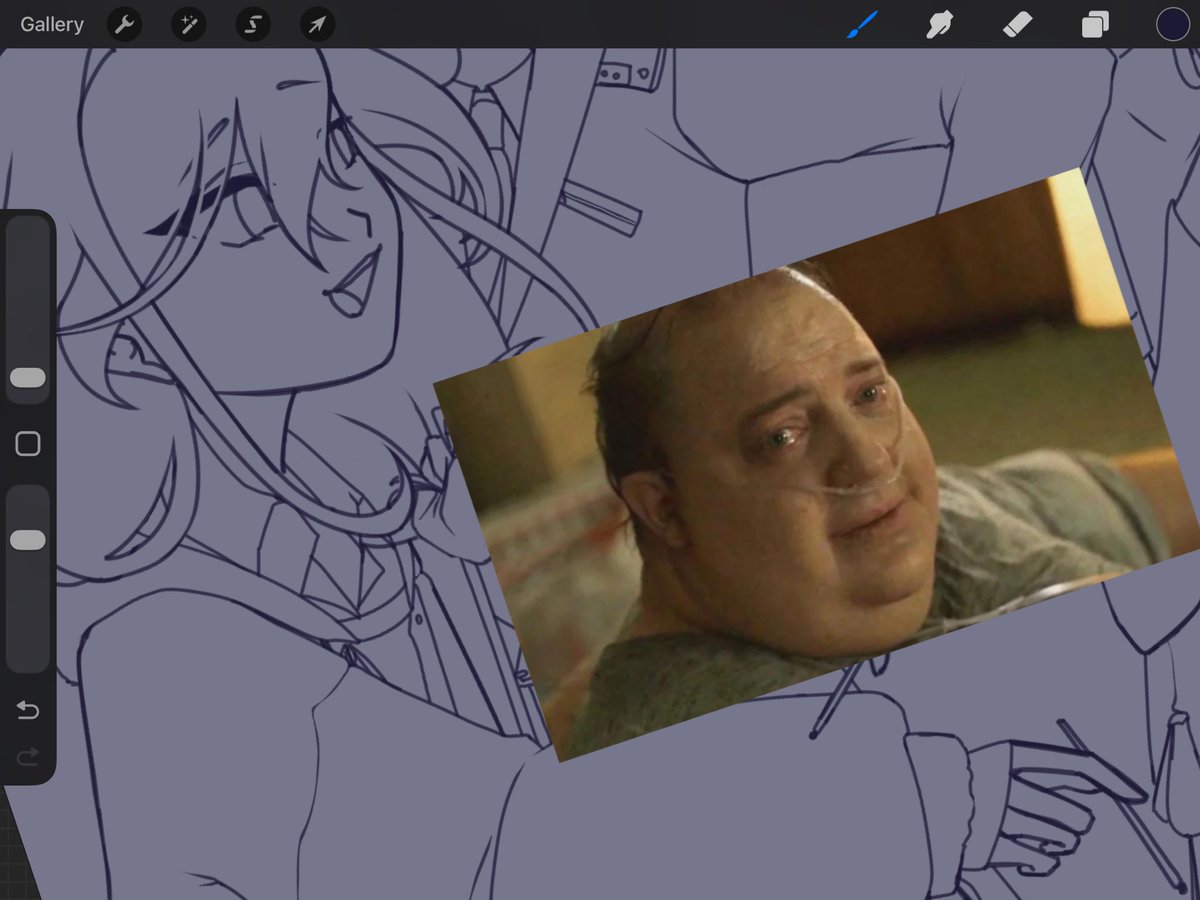Activate the Selection S-shaped tool
1200x900 pixels.
pos(253,25)
